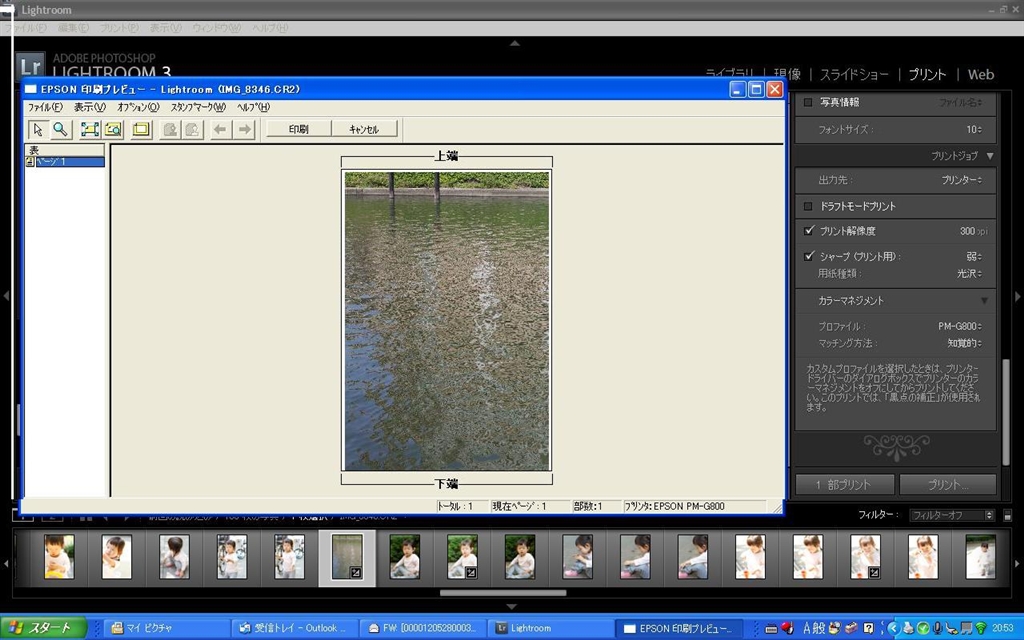Collapse the カラーマネジメント section triangle

[x=984, y=300]
